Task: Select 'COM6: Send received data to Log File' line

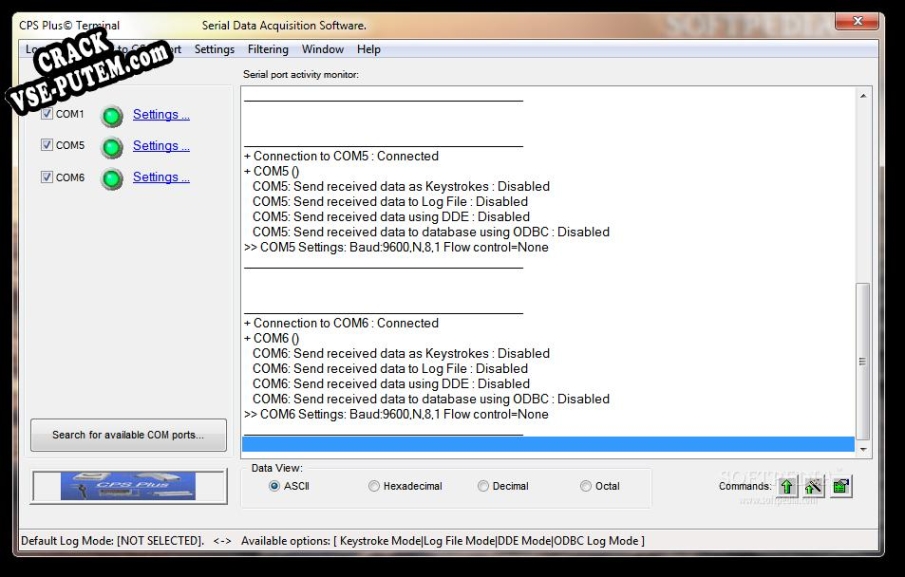Action: pos(390,368)
